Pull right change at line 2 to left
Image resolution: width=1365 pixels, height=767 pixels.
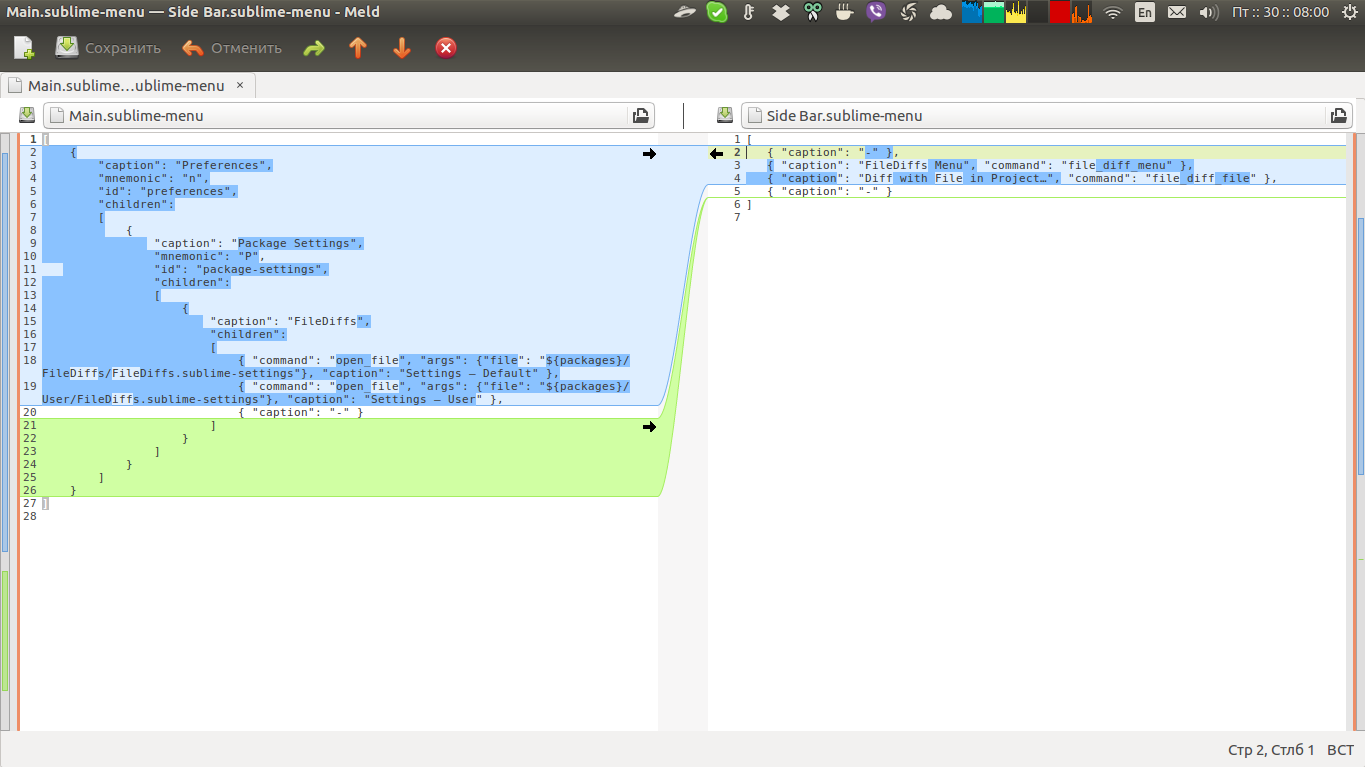pyautogui.click(x=716, y=153)
